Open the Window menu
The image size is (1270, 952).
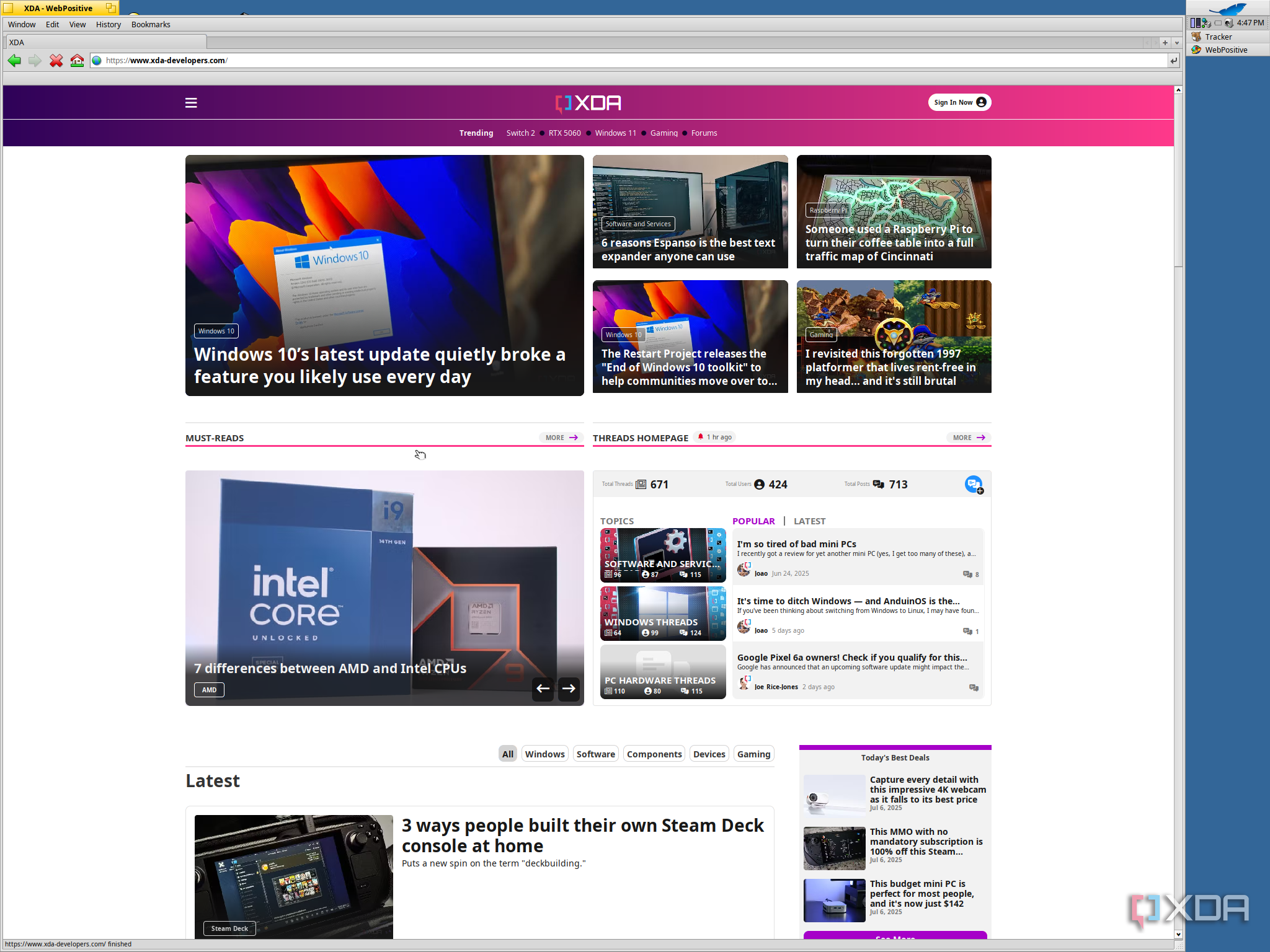coord(22,25)
